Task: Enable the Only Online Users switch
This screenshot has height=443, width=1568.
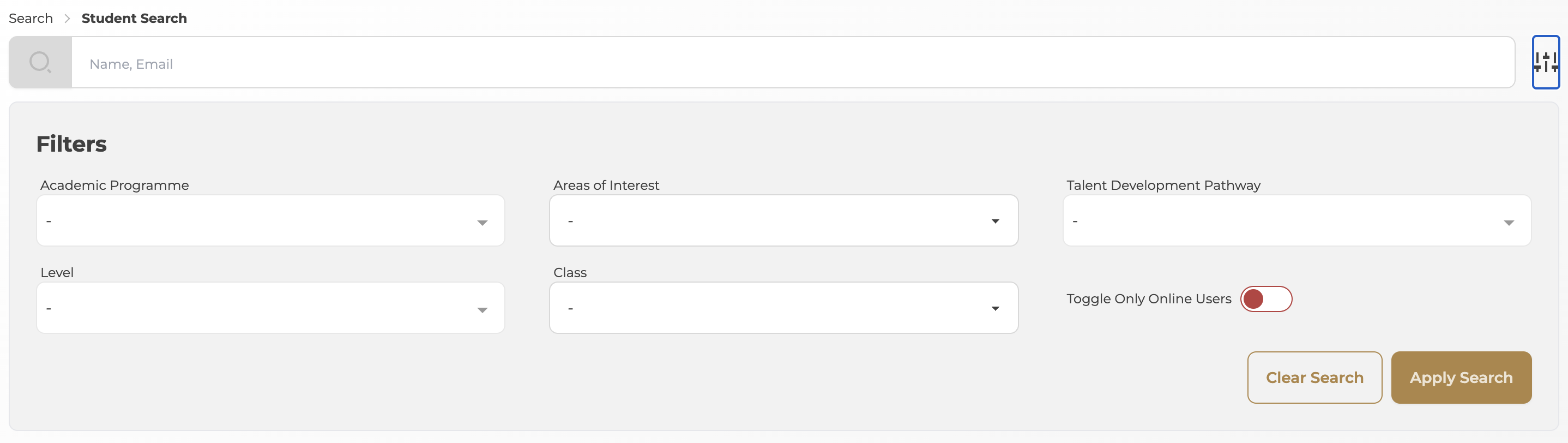Action: click(1265, 299)
